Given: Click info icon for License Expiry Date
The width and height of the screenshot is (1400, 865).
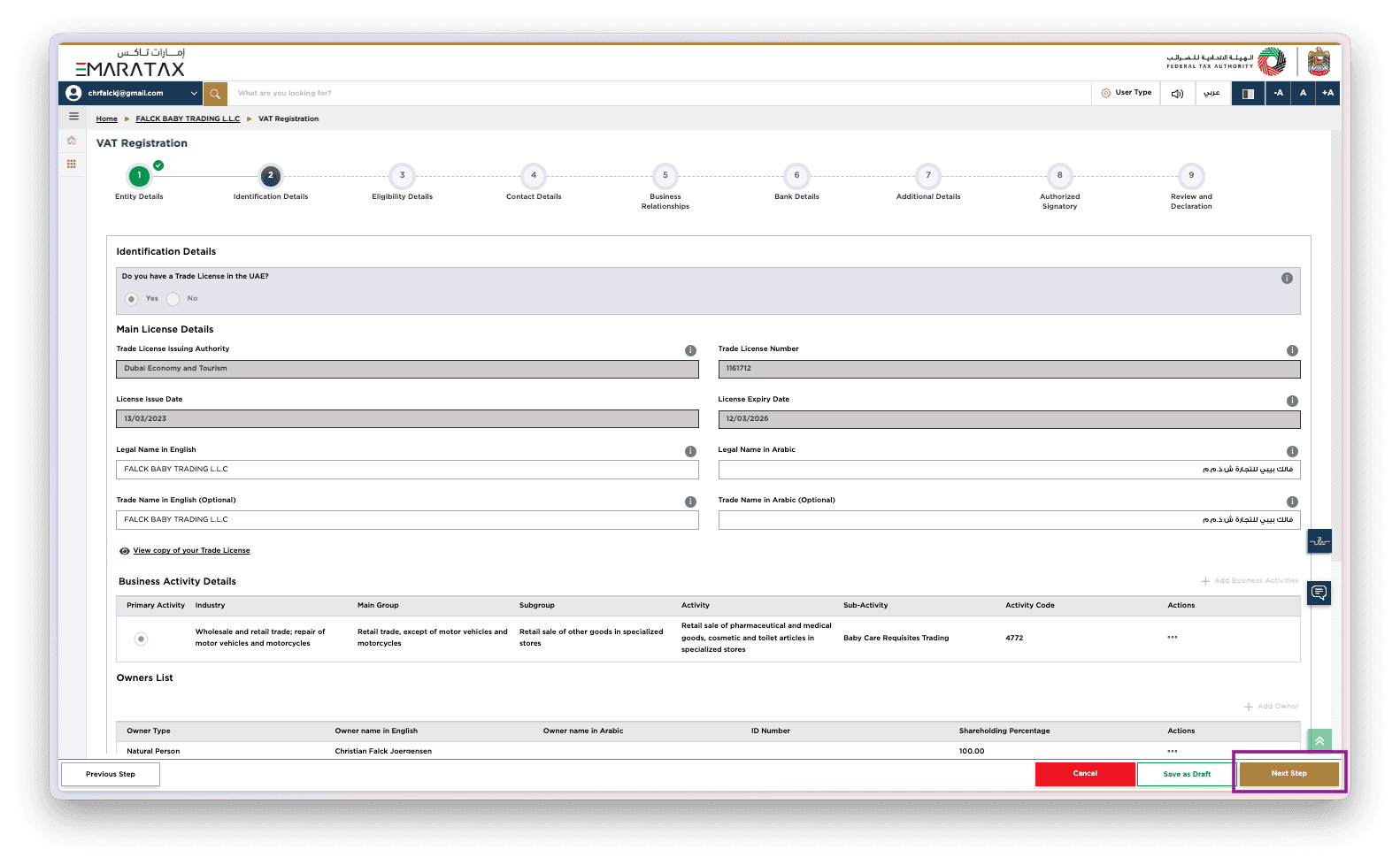Looking at the screenshot, I should point(1292,402).
